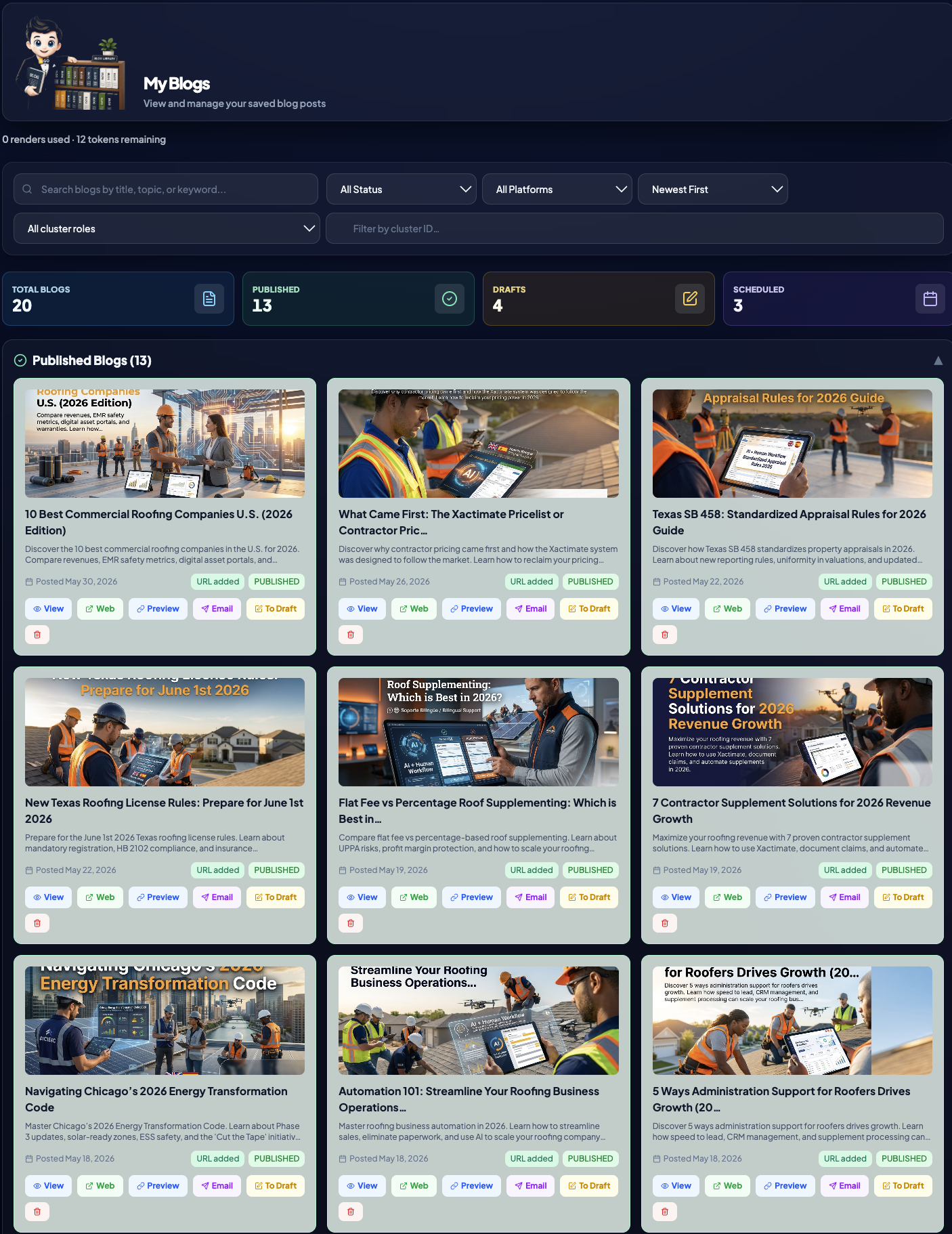Screen dimensions: 952x1234
Task: Open the All Status dropdown
Action: coord(402,190)
